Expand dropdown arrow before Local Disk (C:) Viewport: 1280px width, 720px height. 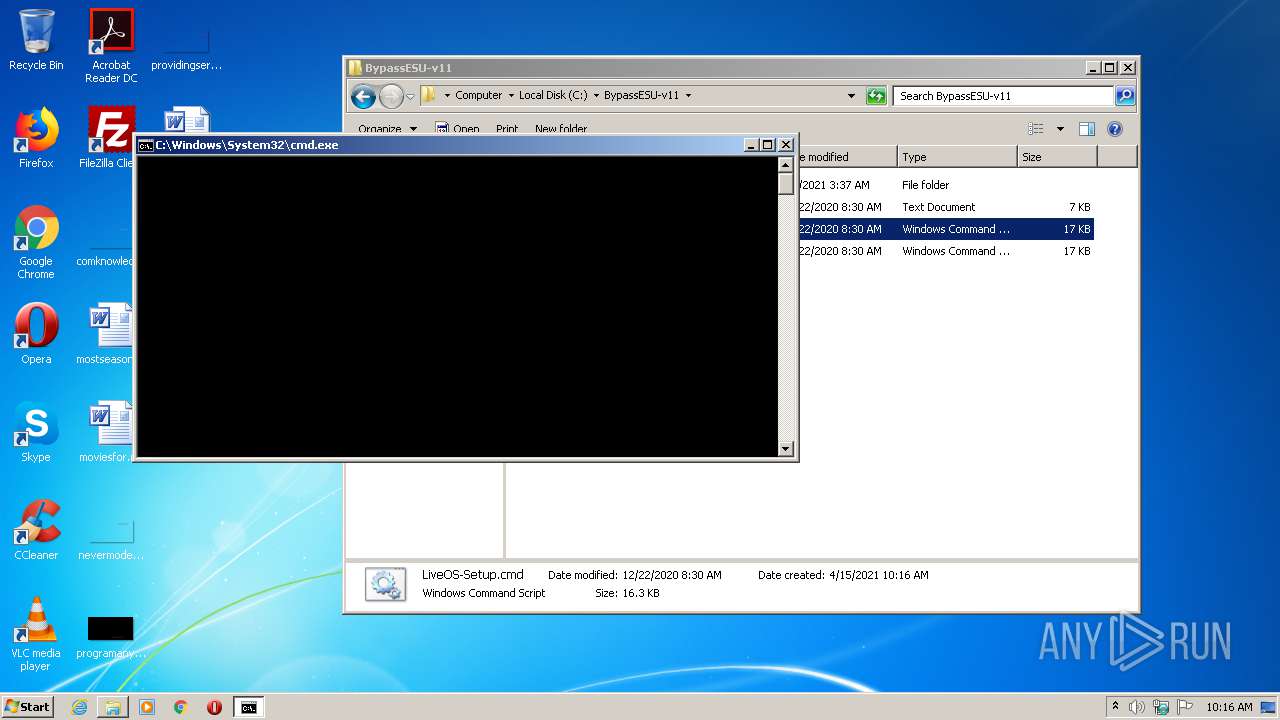pyautogui.click(x=510, y=96)
